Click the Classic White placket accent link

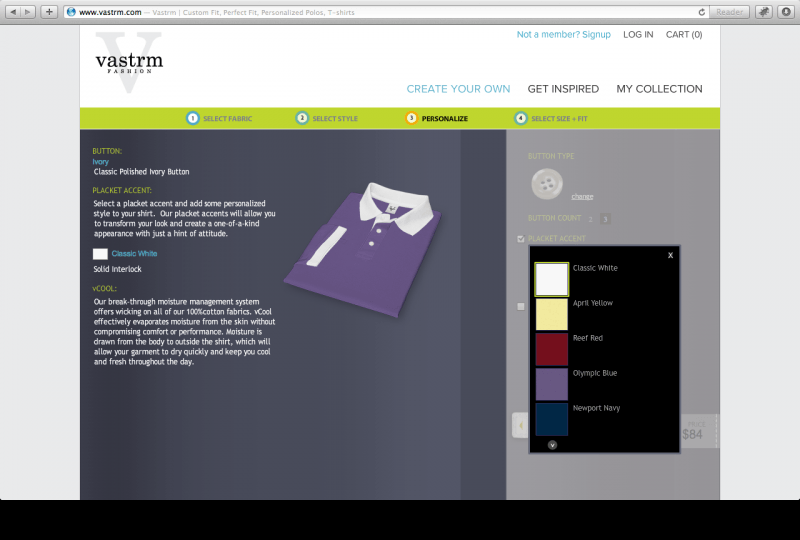pos(134,253)
